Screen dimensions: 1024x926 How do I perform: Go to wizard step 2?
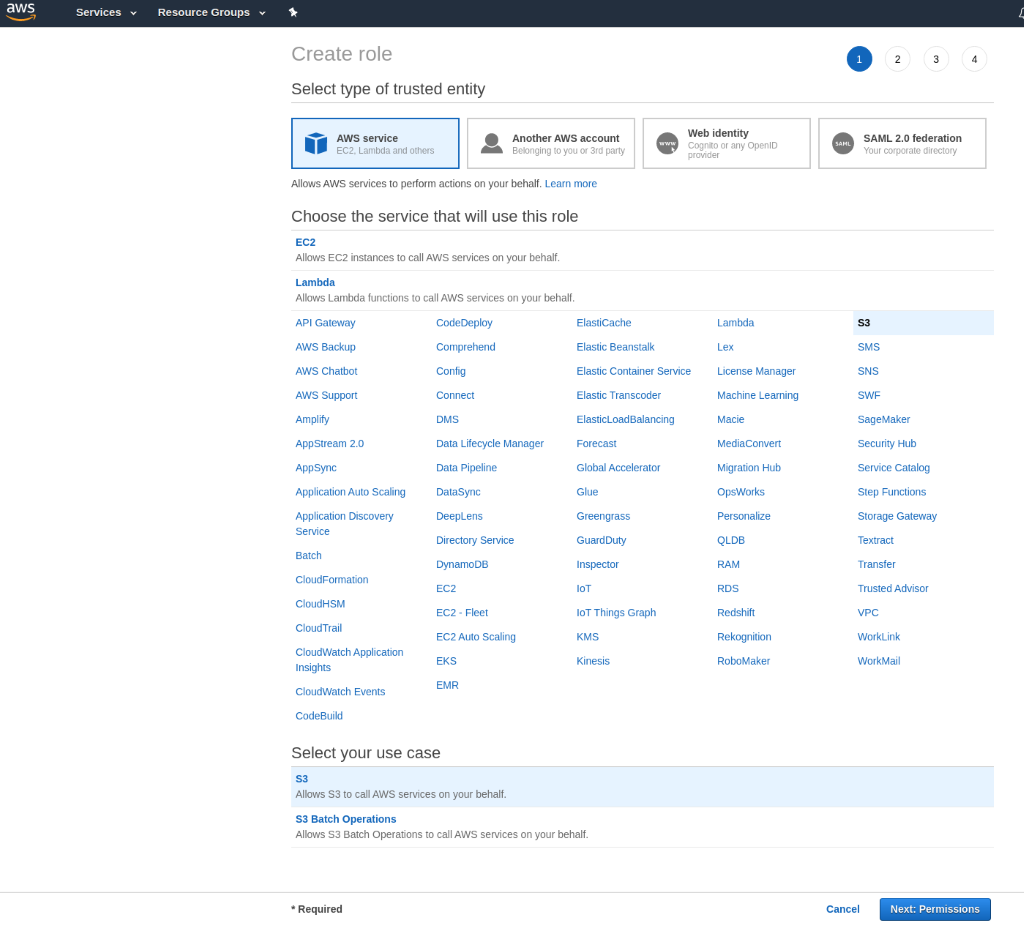[897, 59]
